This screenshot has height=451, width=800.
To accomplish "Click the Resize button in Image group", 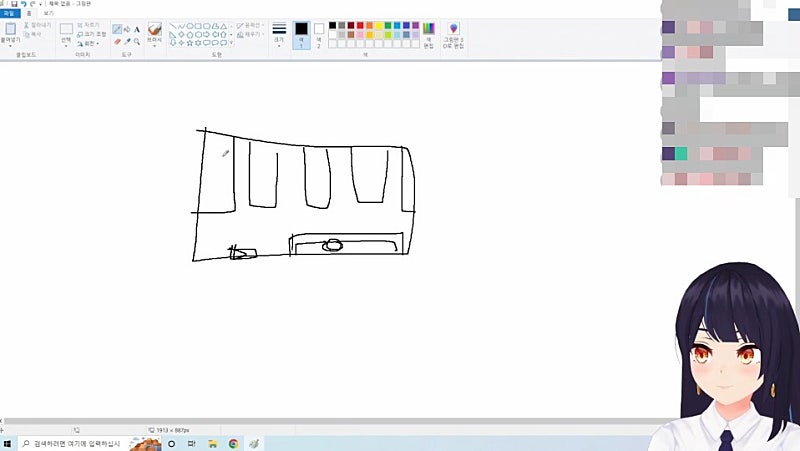I will [91, 34].
